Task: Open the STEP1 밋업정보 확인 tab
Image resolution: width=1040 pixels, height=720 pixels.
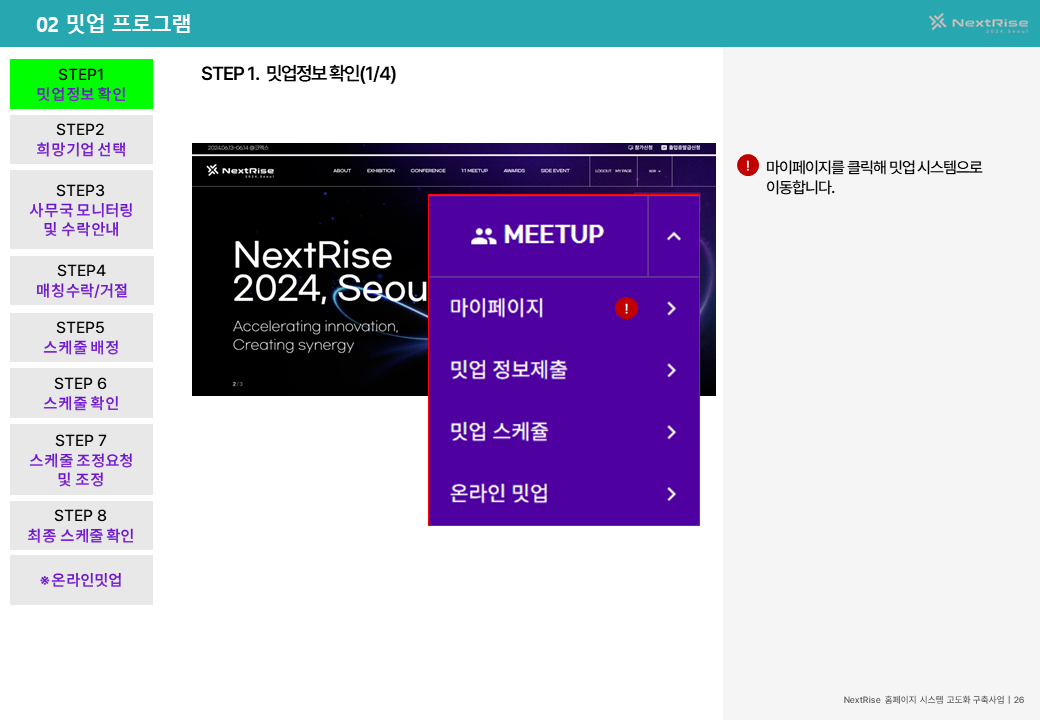Action: click(82, 84)
